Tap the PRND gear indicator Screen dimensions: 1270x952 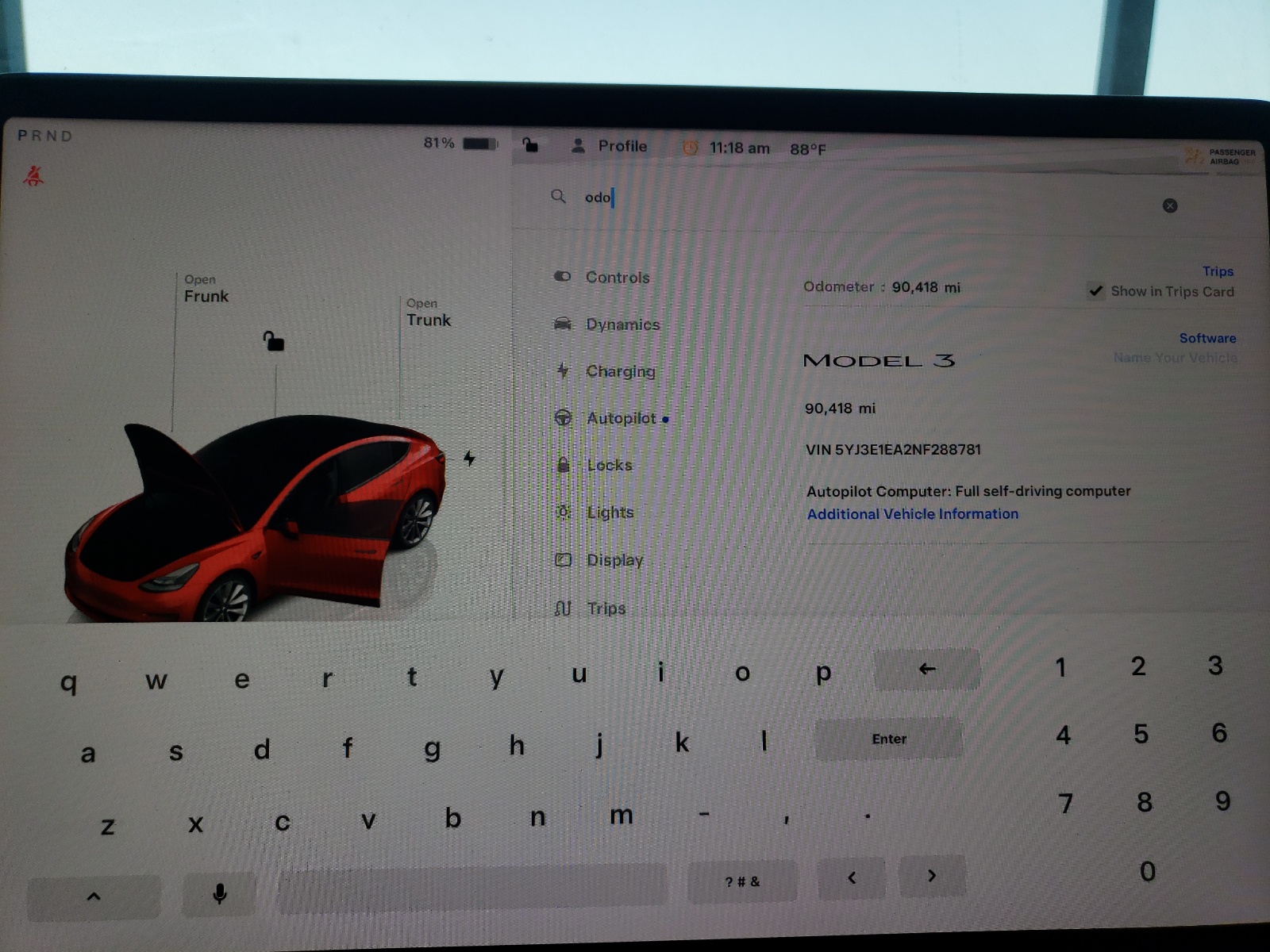[45, 136]
